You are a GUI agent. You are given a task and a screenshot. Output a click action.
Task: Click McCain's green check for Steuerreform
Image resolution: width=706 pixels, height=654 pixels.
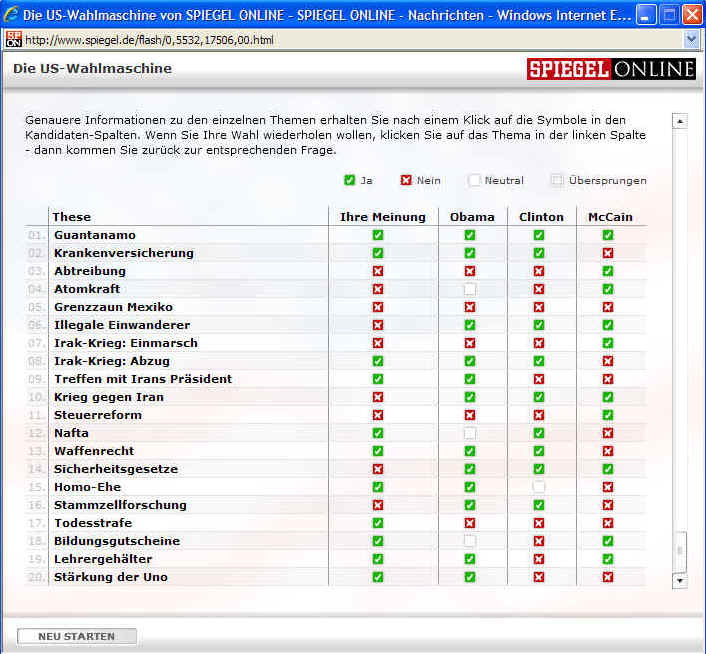coord(608,415)
